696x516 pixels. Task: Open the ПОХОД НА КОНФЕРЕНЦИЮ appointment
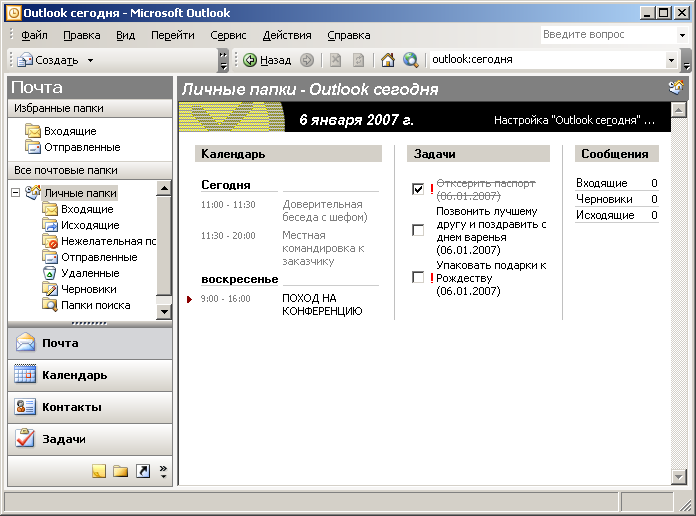pyautogui.click(x=322, y=304)
